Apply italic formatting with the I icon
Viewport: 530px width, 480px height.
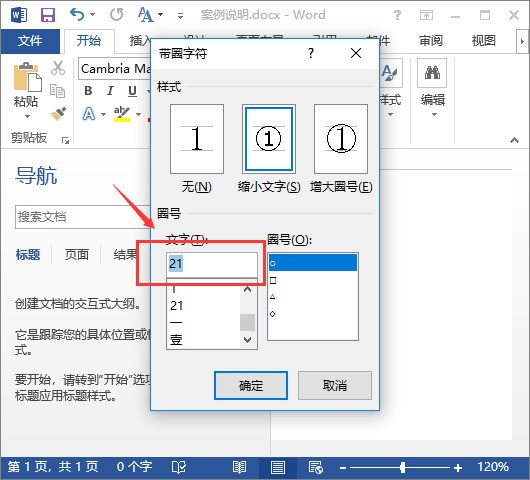(x=110, y=91)
